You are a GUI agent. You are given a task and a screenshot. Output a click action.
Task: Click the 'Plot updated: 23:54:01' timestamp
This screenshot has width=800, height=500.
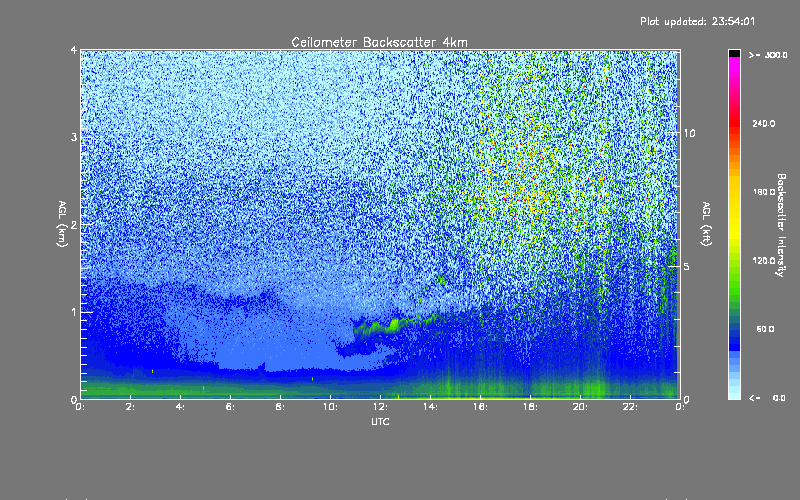pos(697,21)
